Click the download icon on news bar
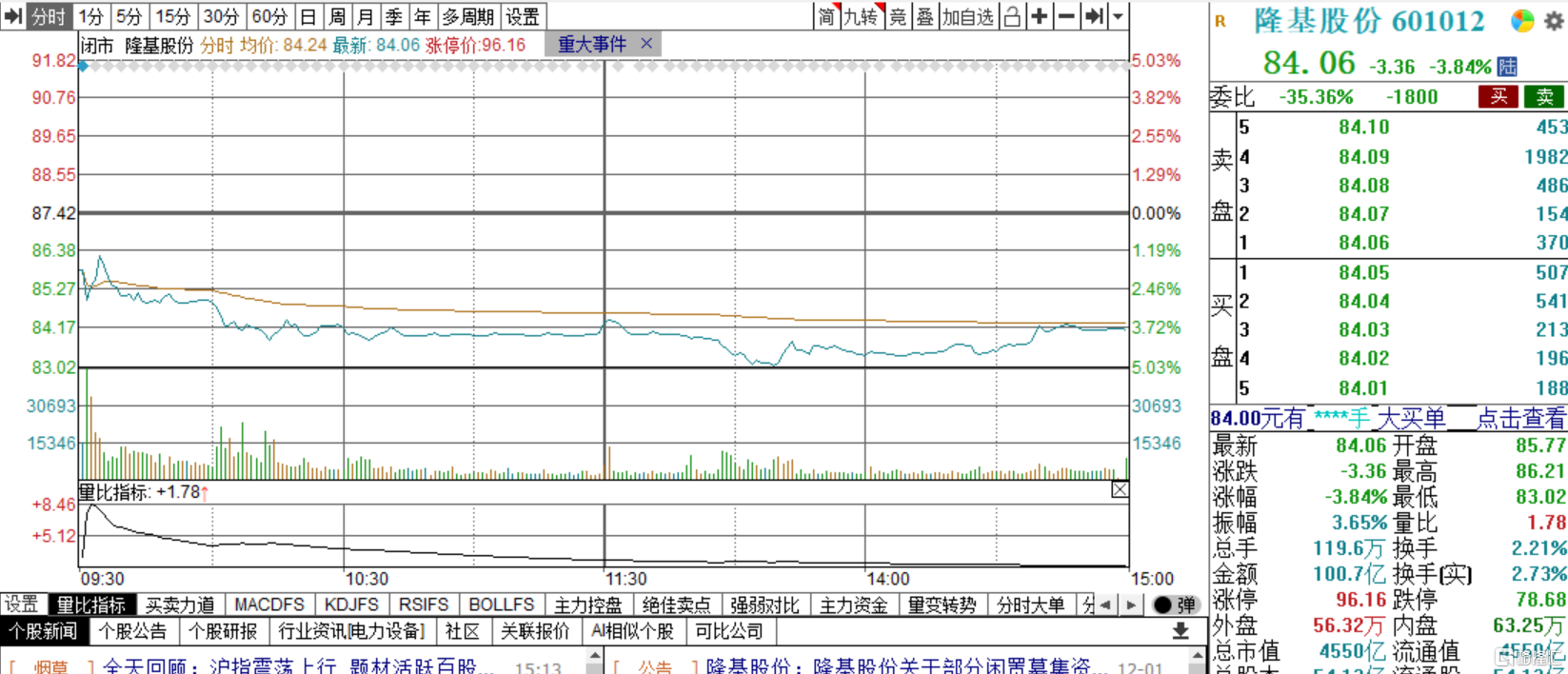Screen dimensions: 1568x674 tap(1181, 631)
